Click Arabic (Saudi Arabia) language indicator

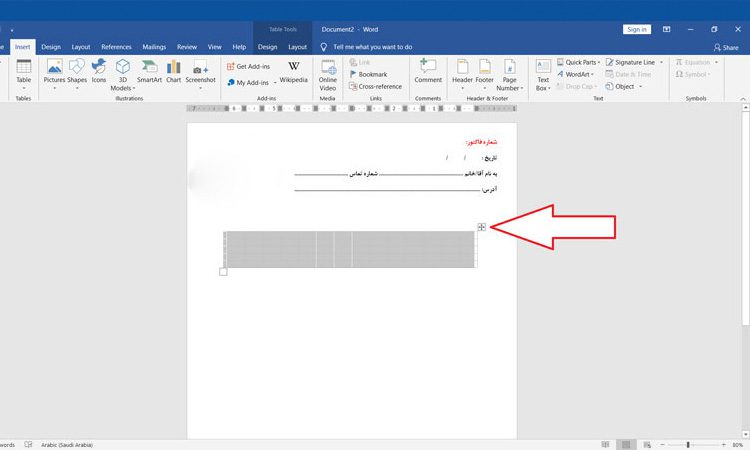pos(67,445)
